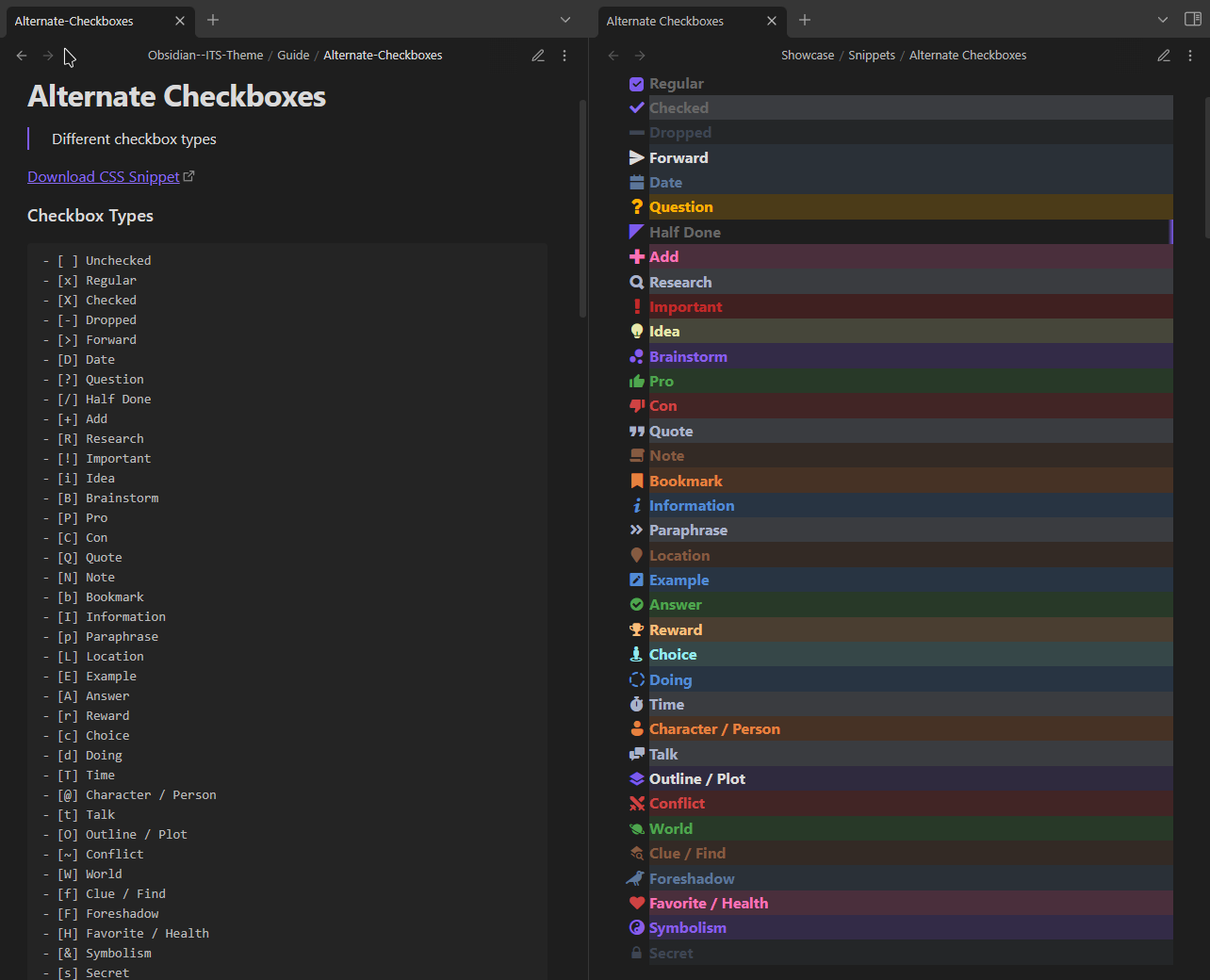Toggle the Checked checkmark checkbox
1210x980 pixels.
[x=637, y=108]
